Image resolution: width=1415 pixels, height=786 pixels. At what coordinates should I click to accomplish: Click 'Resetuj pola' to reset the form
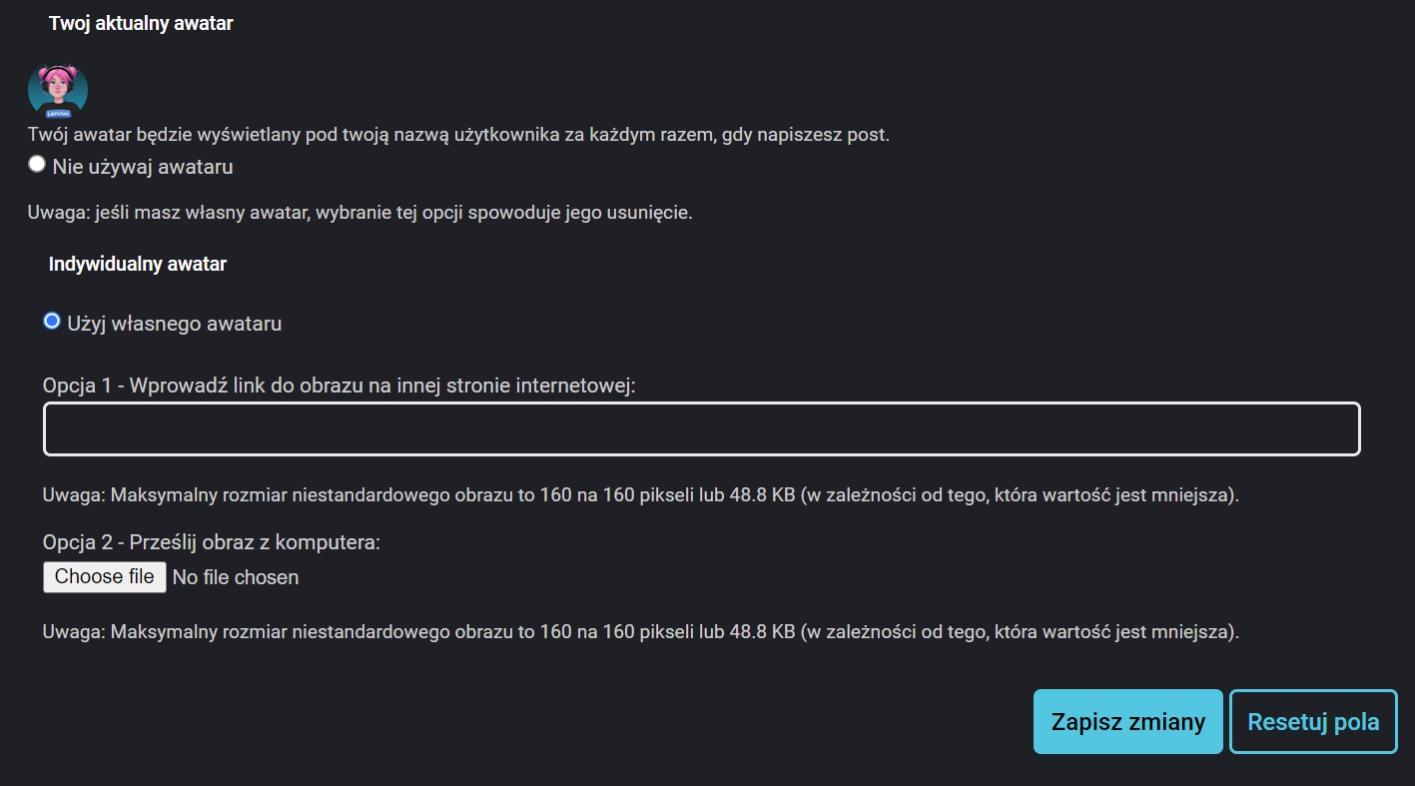point(1312,720)
